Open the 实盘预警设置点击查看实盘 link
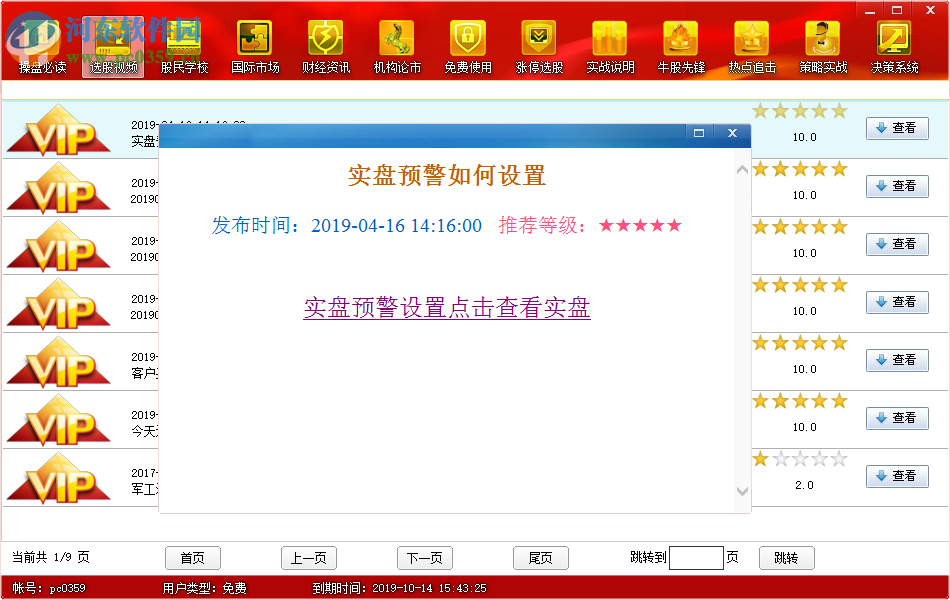 pyautogui.click(x=446, y=310)
